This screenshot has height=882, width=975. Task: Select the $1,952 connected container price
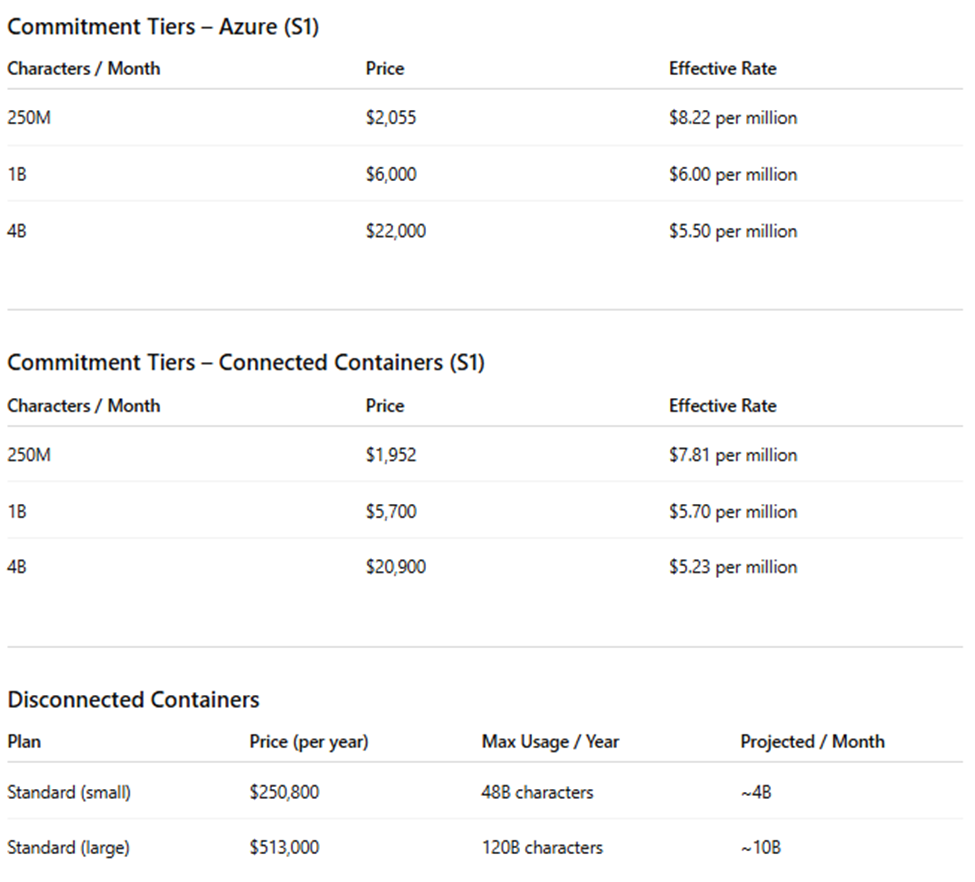tap(390, 455)
